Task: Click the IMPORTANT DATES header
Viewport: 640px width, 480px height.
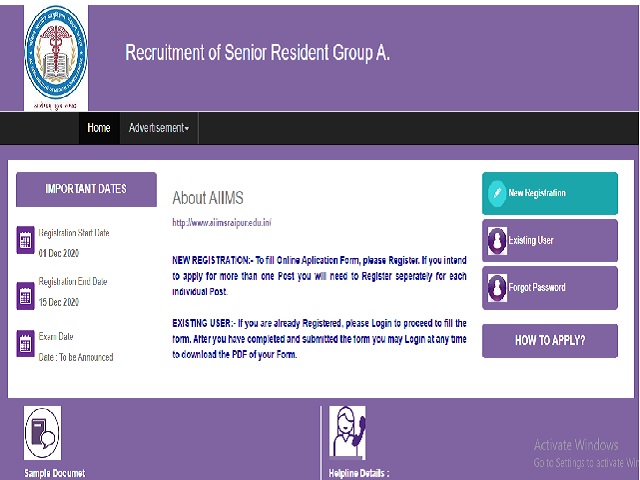Action: tap(86, 189)
